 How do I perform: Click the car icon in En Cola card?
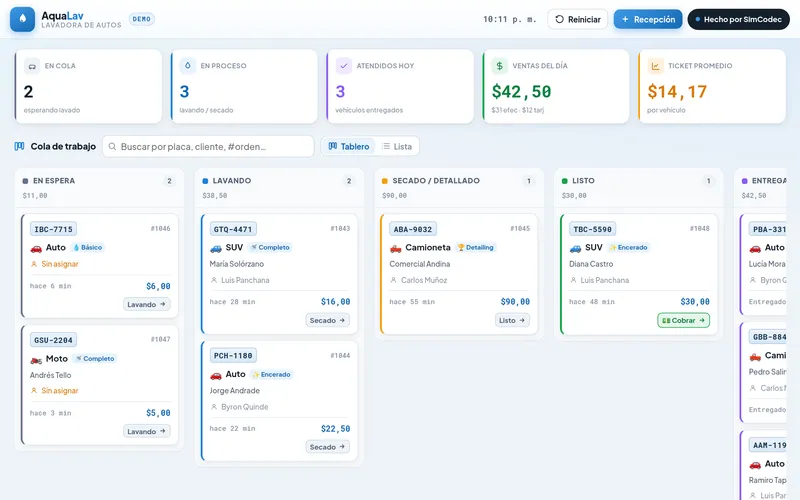click(32, 66)
